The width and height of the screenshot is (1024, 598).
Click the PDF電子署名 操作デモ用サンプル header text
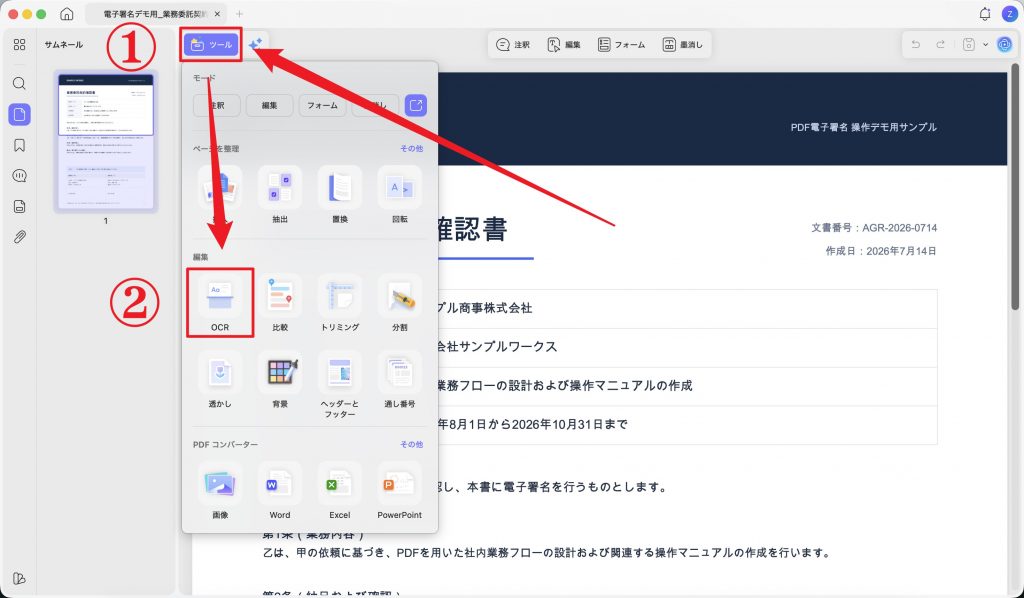(x=863, y=127)
